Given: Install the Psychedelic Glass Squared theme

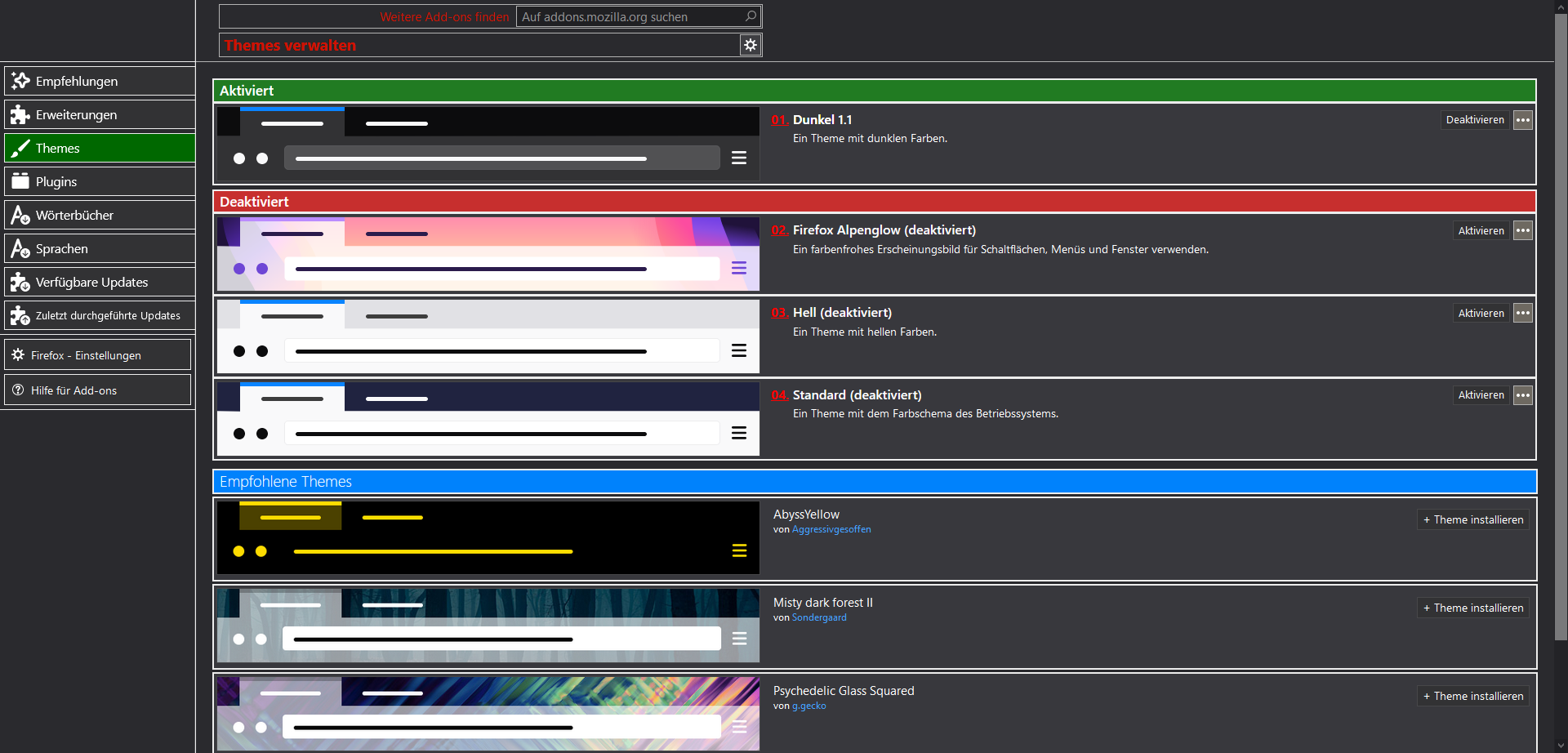Looking at the screenshot, I should click(1473, 696).
